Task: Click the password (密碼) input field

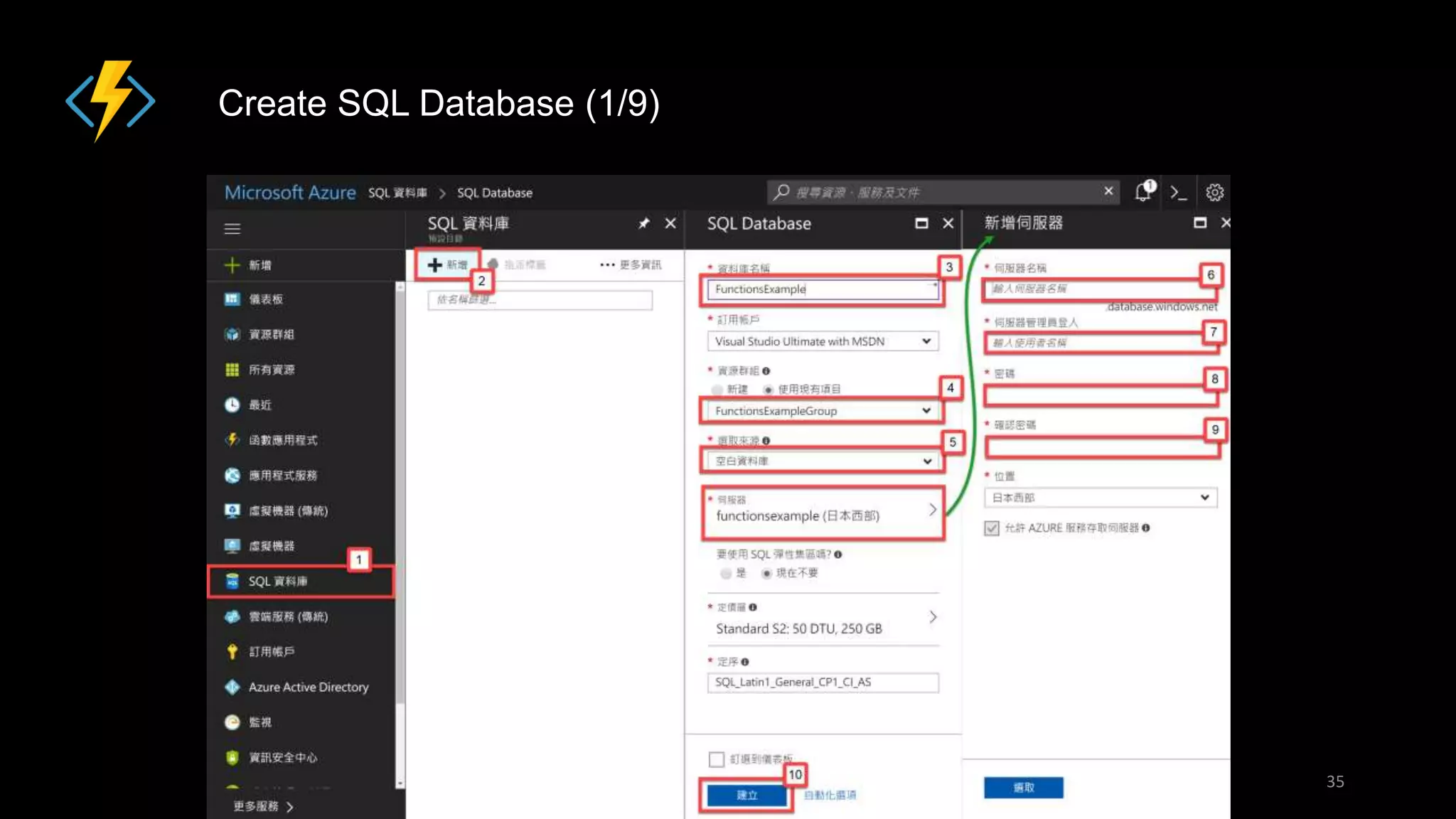Action: point(1101,395)
